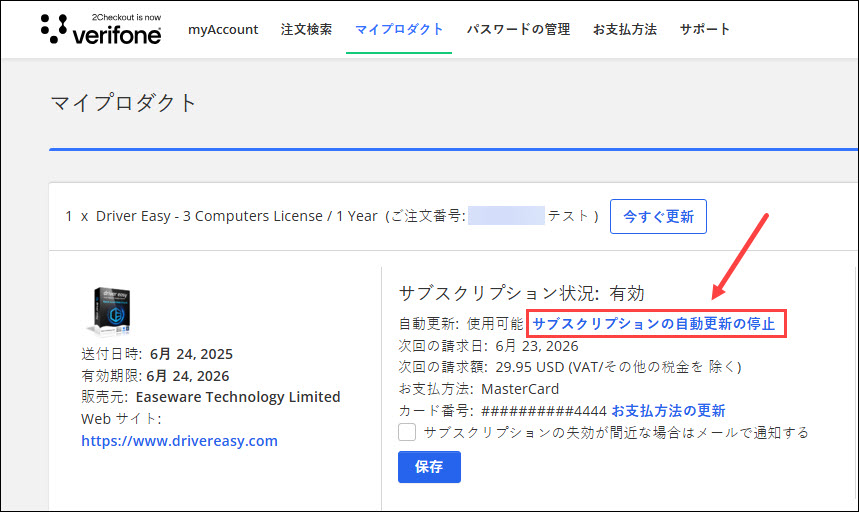Open サポート menu item
The height and width of the screenshot is (512, 859).
coord(705,30)
